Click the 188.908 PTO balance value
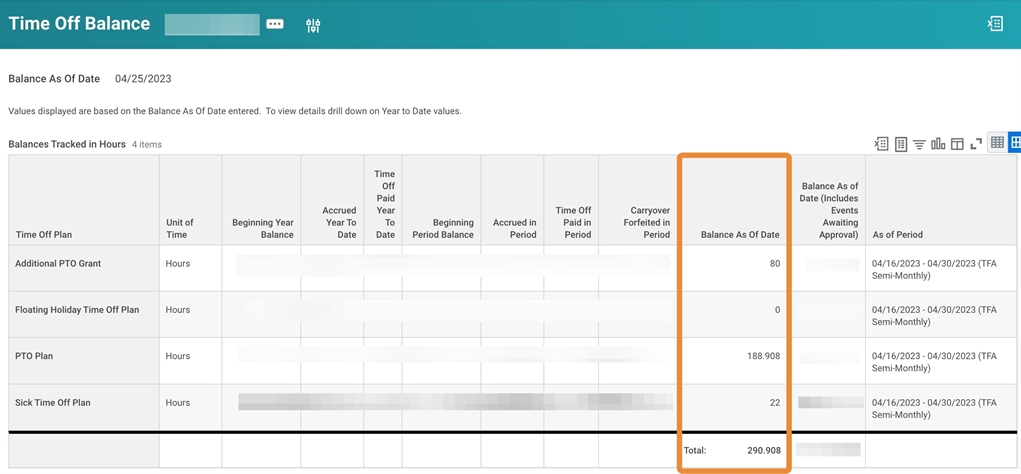 [763, 356]
